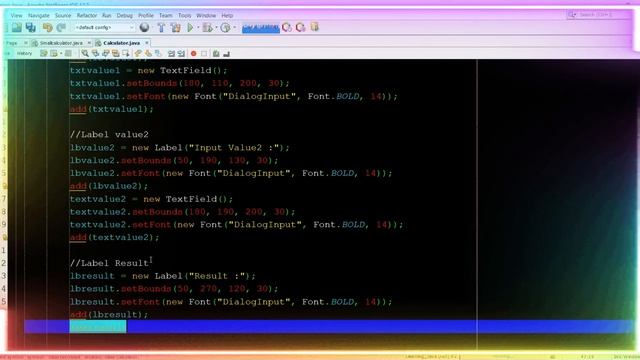Screen dimensions: 640x360
Task: Click the Debug Project toolbar icon
Action: [x=207, y=27]
